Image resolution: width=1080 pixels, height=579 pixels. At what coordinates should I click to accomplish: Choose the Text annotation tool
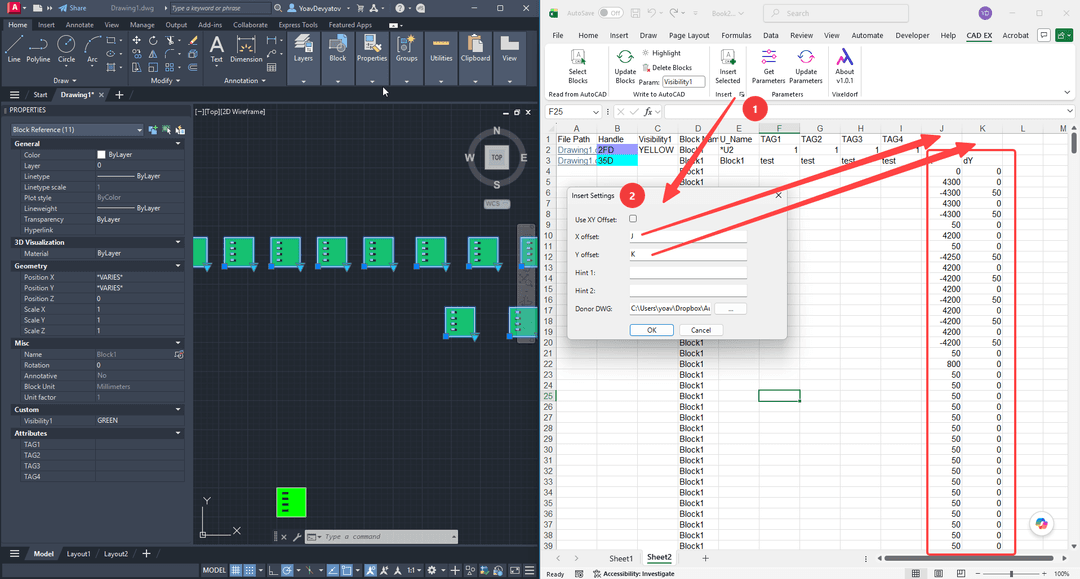pos(217,50)
